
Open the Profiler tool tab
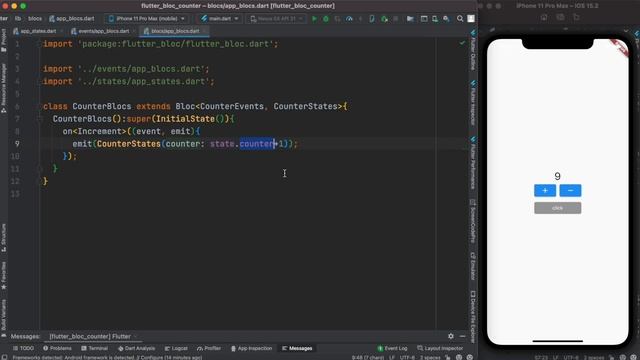[209, 348]
